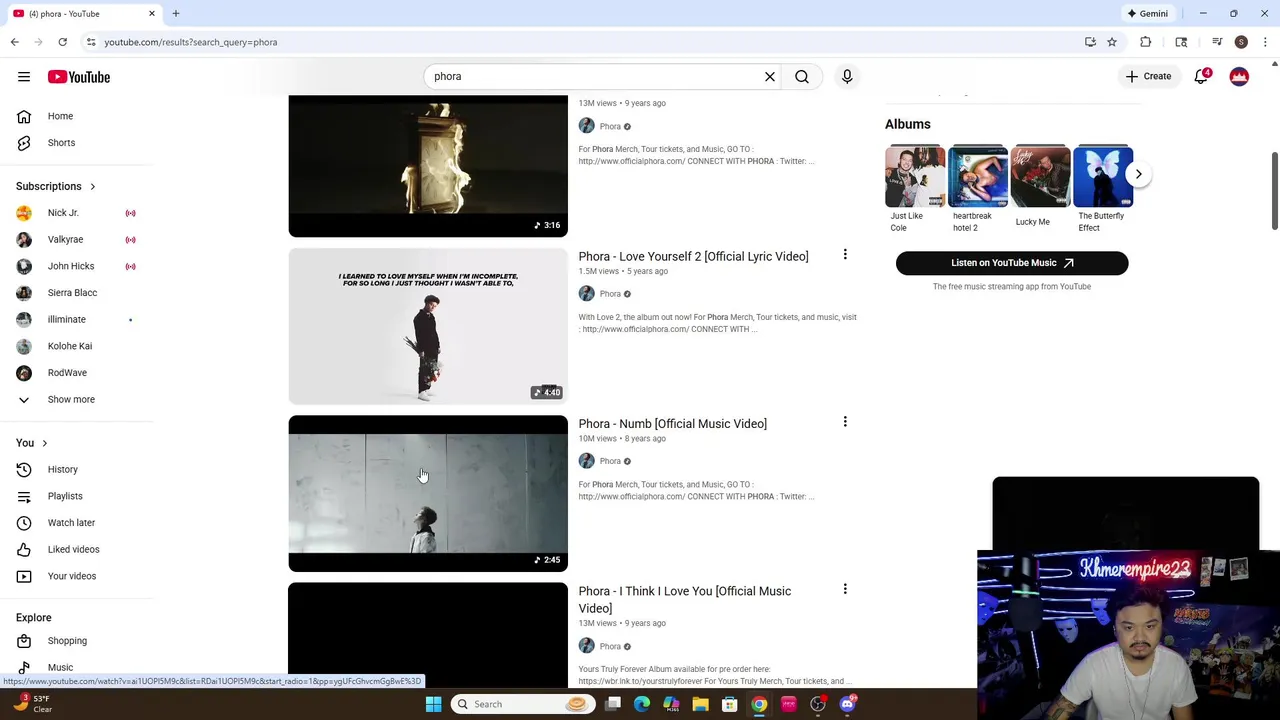Image resolution: width=1280 pixels, height=720 pixels.
Task: Open browser extensions puzzle icon
Action: [x=1146, y=42]
